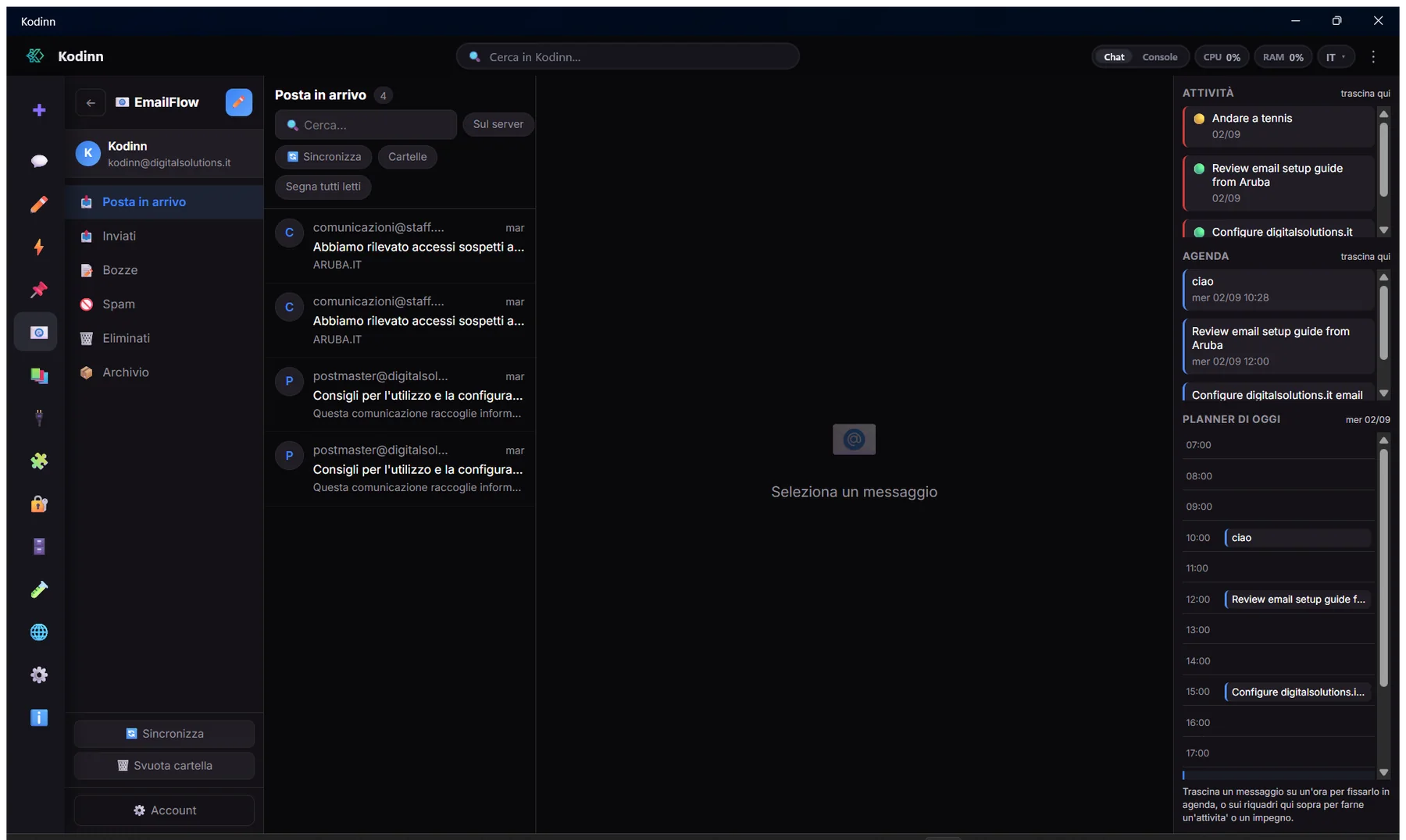Select Andare a tennis activity

tap(1278, 126)
